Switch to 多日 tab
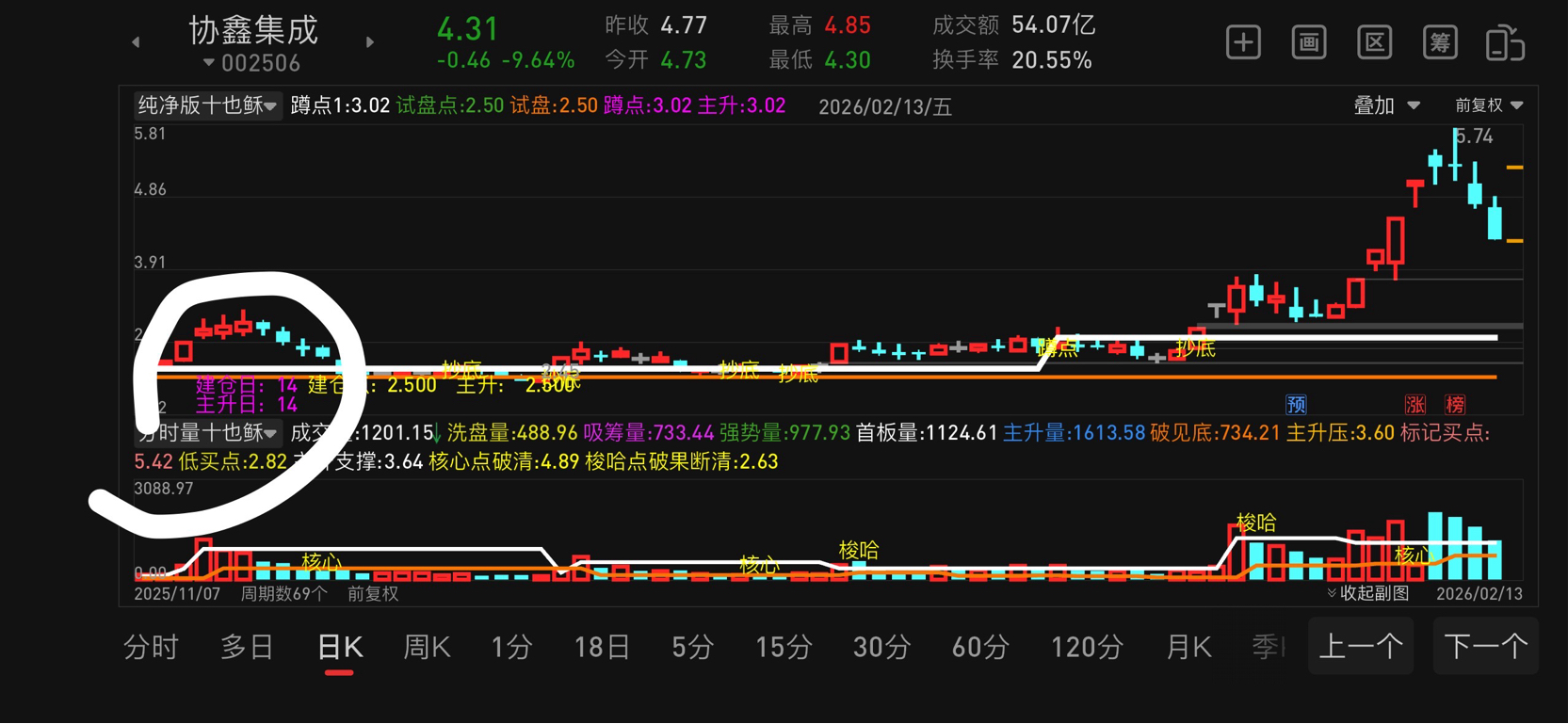This screenshot has height=724, width=1568. (x=247, y=648)
